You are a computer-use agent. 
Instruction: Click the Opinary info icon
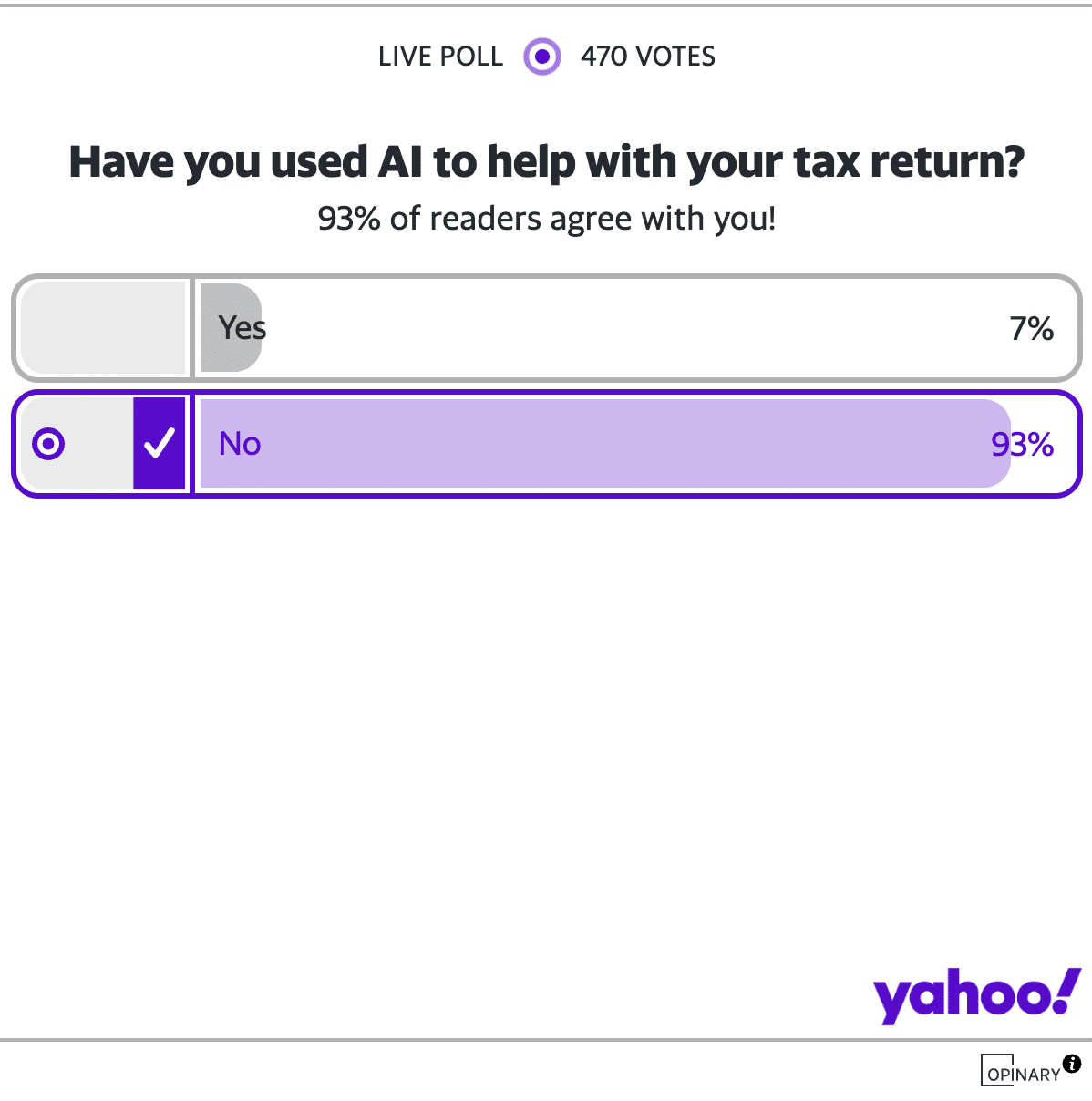[x=1072, y=1063]
